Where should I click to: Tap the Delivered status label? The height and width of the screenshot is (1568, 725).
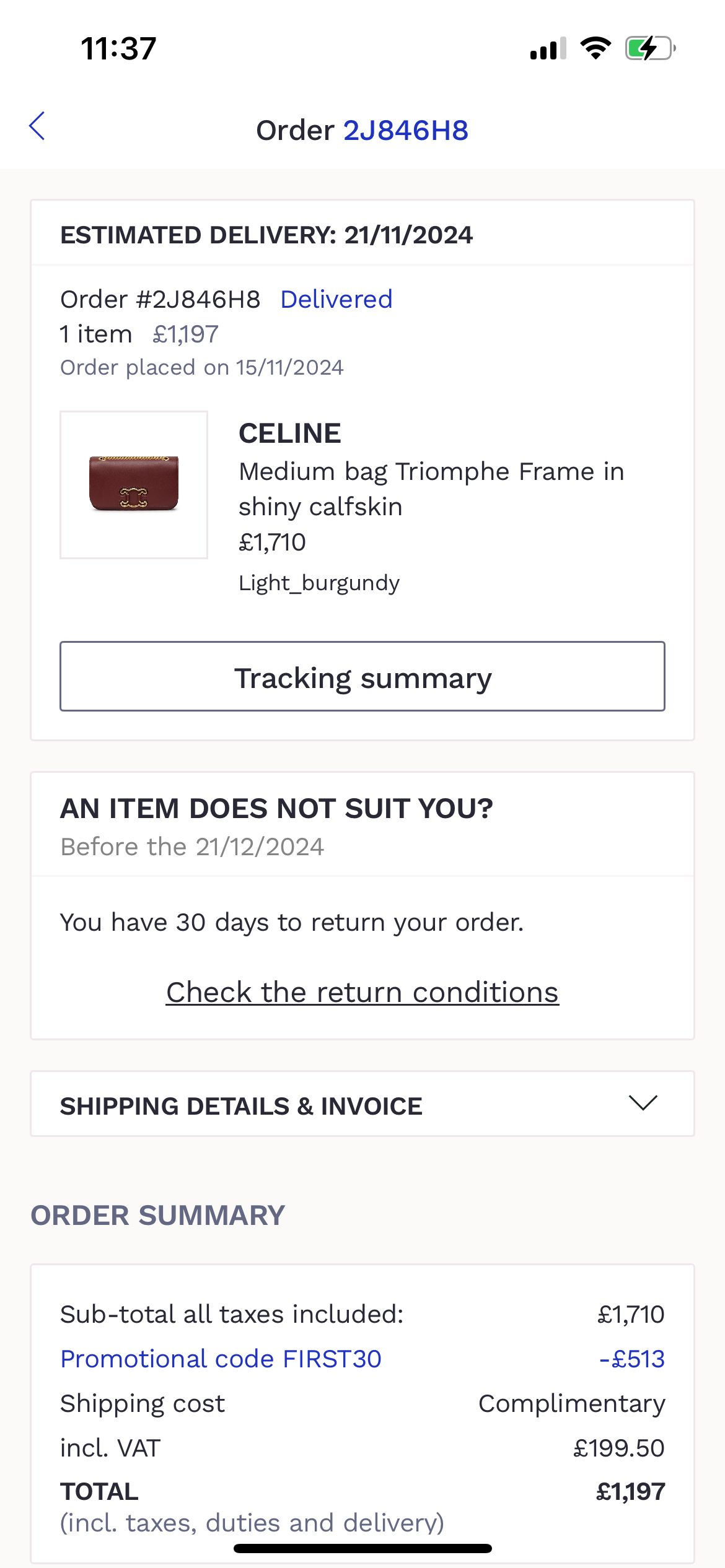[336, 300]
